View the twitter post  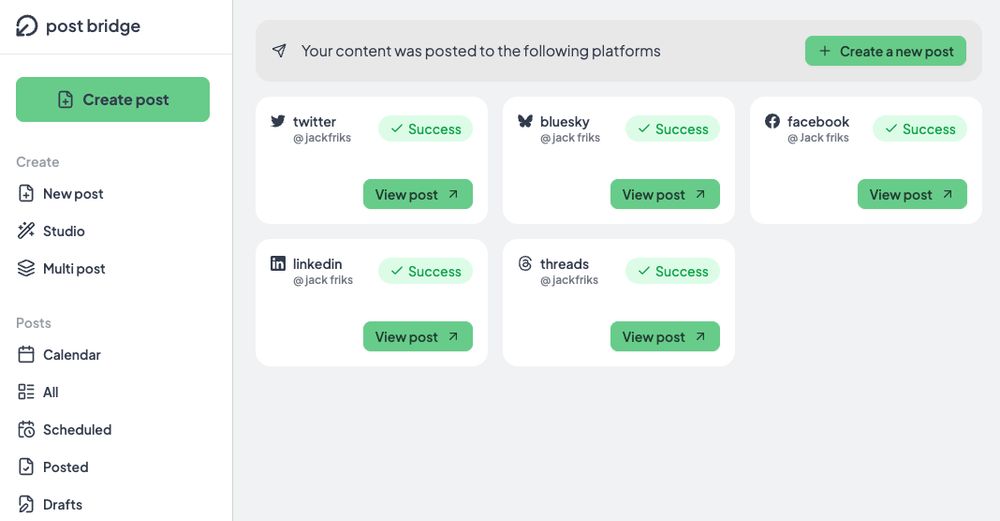418,194
